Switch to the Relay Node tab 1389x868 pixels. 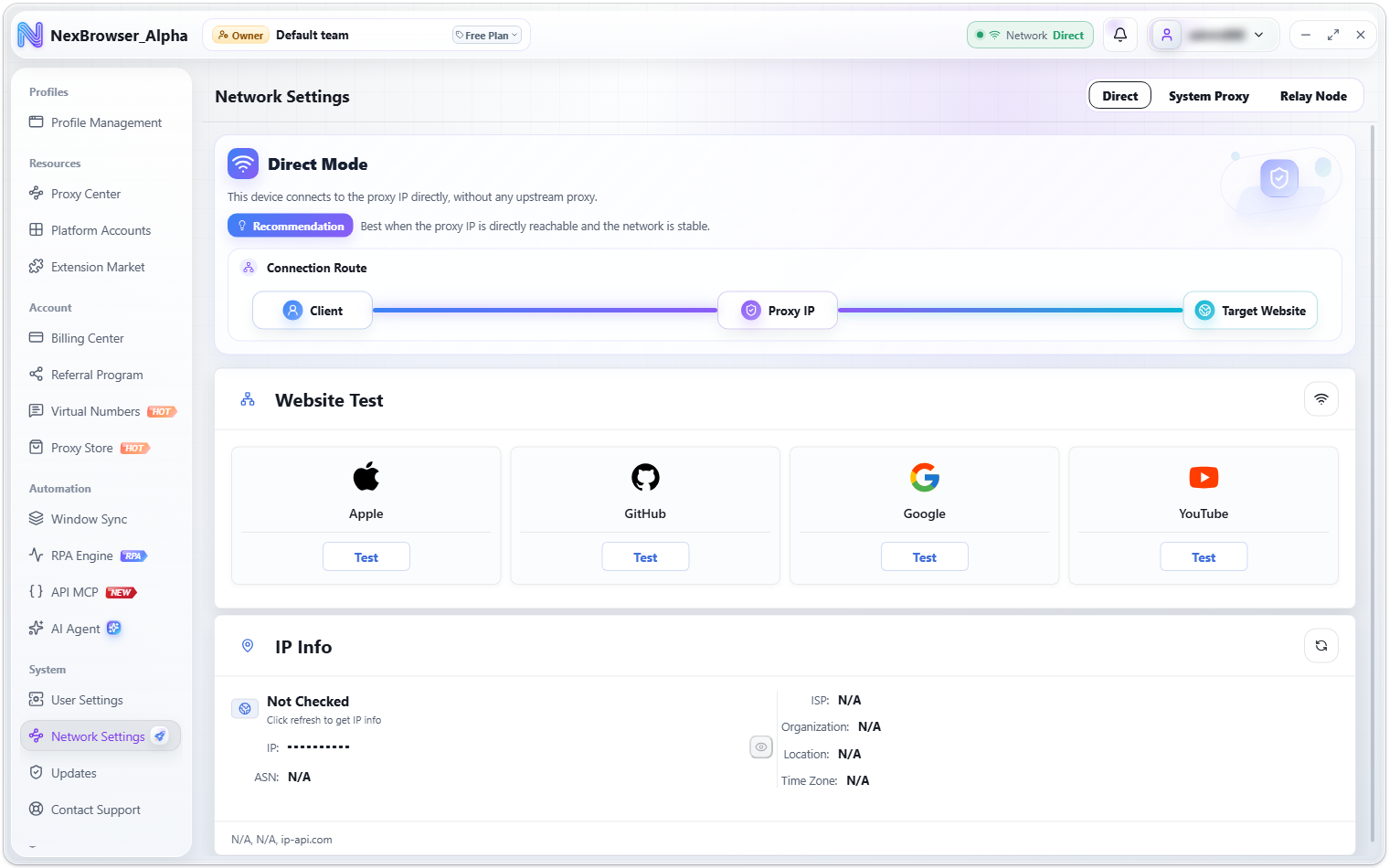[x=1313, y=96]
